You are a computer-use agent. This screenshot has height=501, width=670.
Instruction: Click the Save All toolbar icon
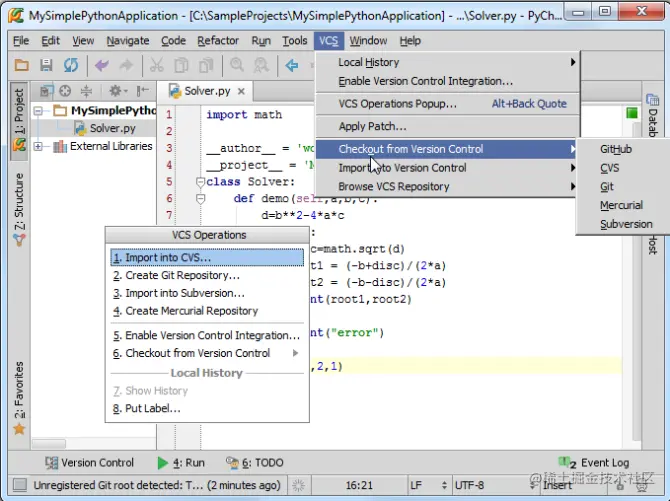[46, 65]
